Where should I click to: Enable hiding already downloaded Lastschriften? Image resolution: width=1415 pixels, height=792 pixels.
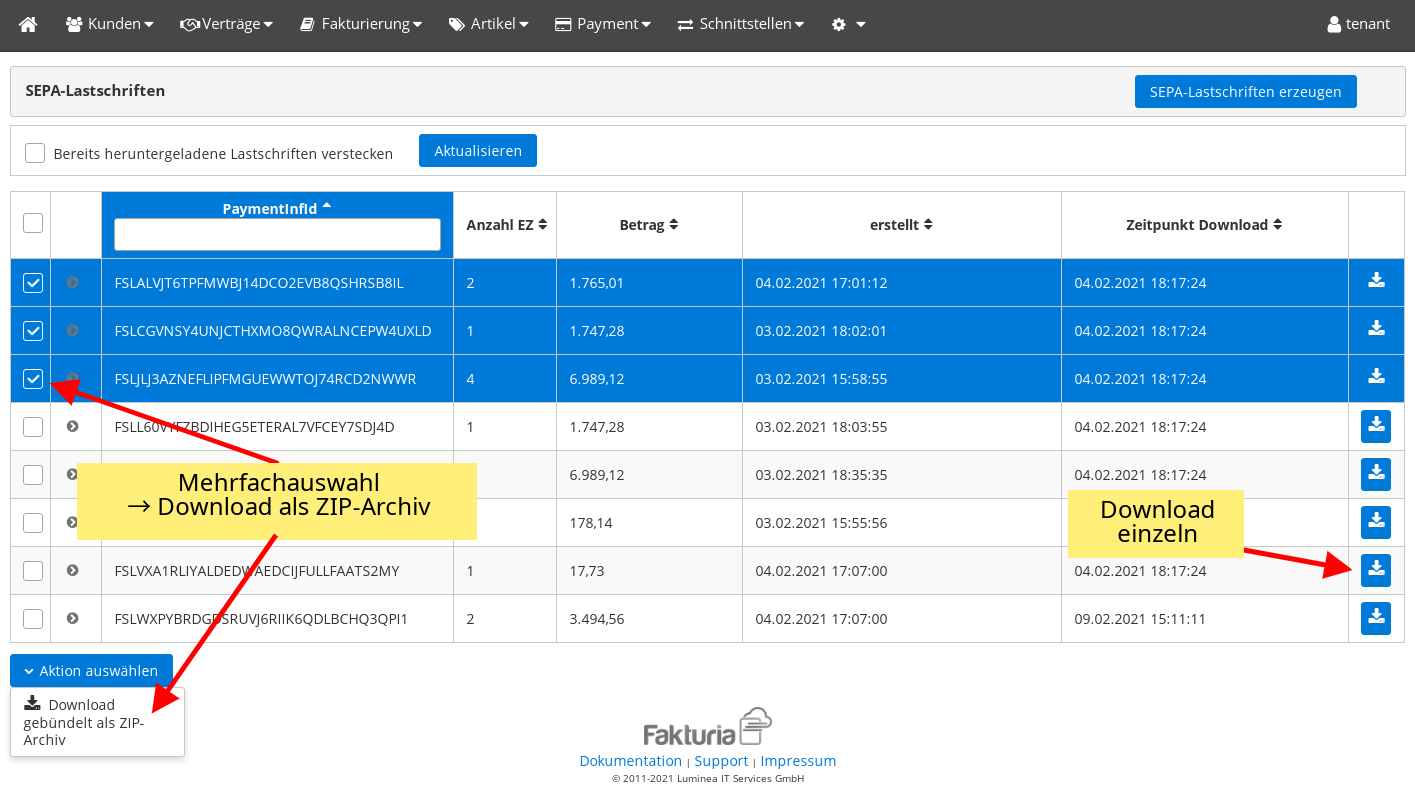coord(35,153)
